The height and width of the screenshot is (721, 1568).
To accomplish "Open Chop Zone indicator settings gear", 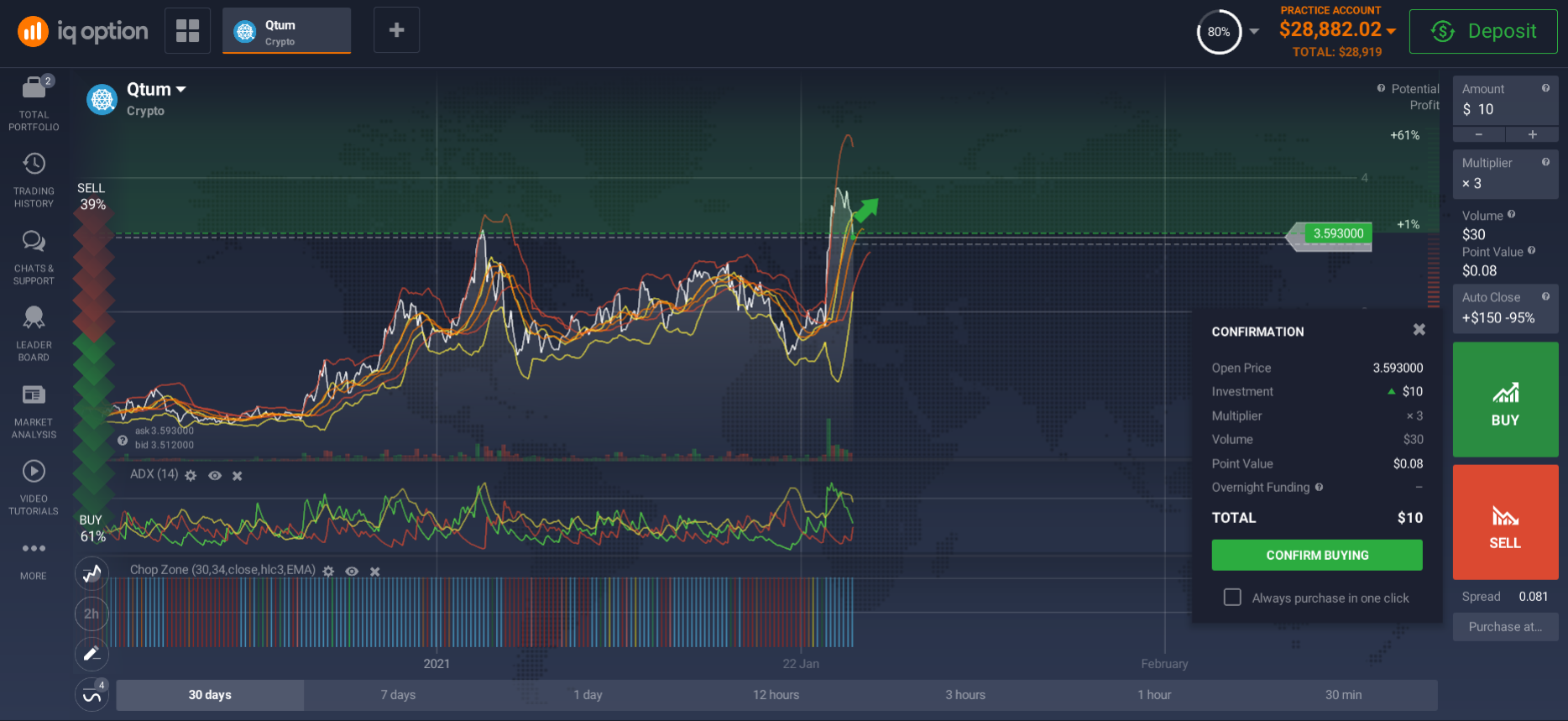I will [x=328, y=572].
